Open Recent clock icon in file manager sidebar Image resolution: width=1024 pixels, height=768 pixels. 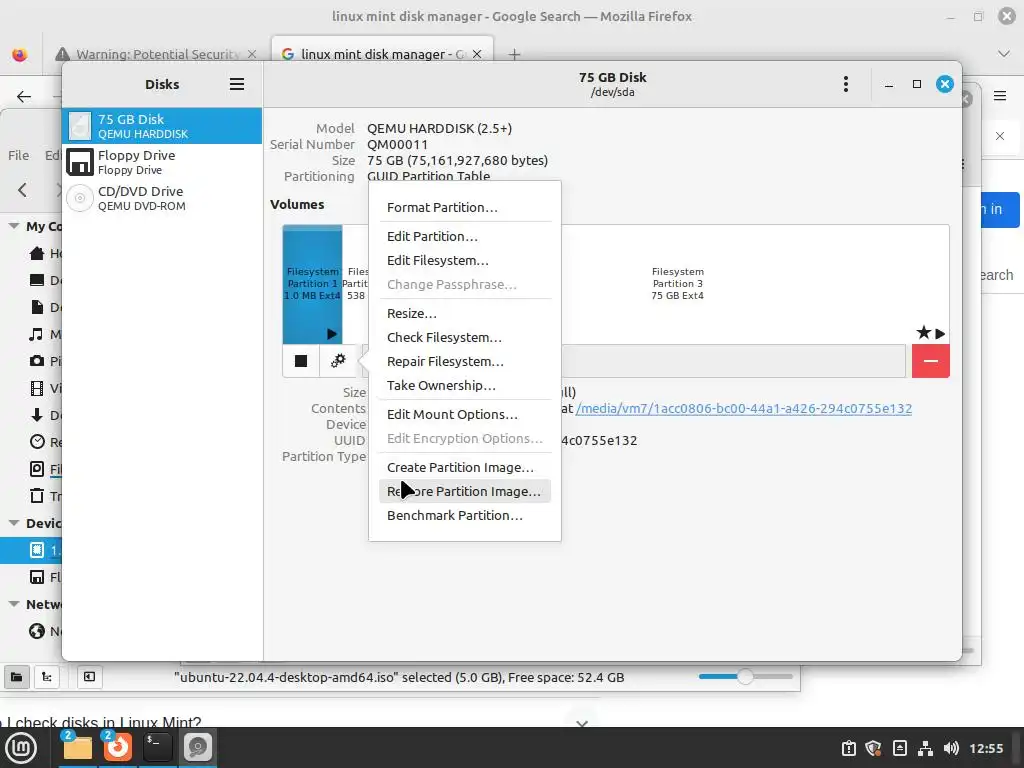click(x=37, y=442)
